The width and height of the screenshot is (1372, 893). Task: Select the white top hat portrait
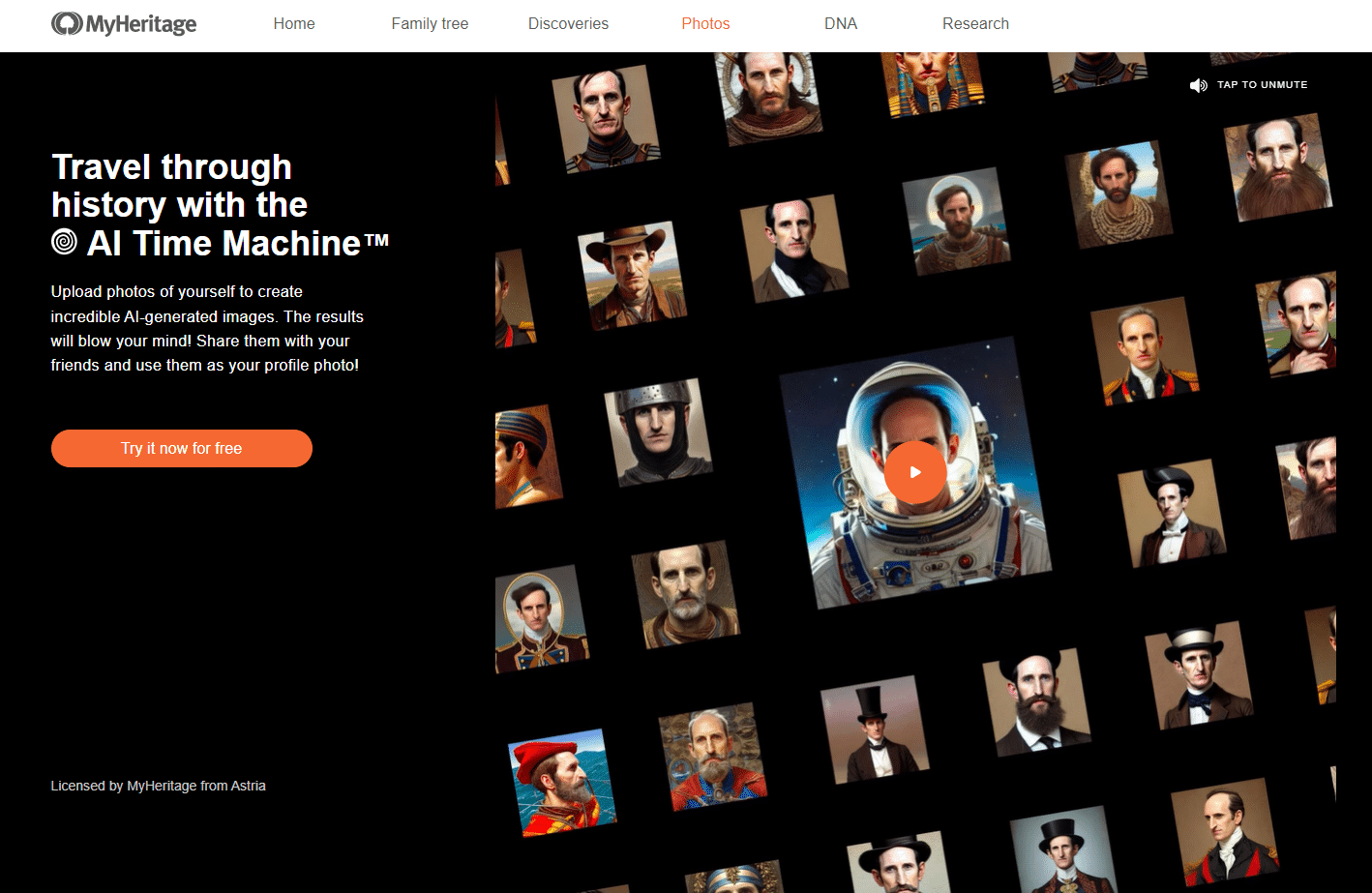1199,675
